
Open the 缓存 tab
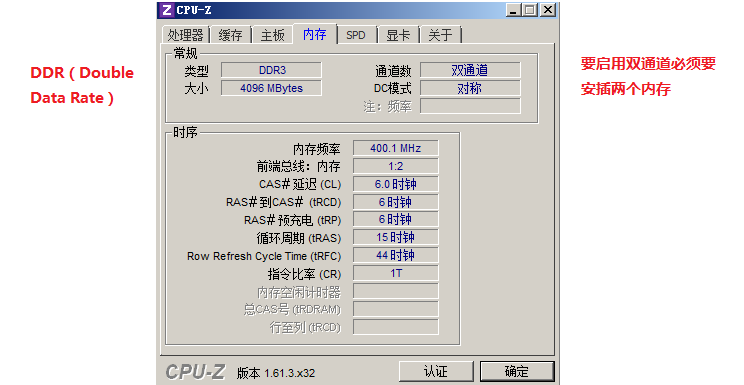(231, 35)
